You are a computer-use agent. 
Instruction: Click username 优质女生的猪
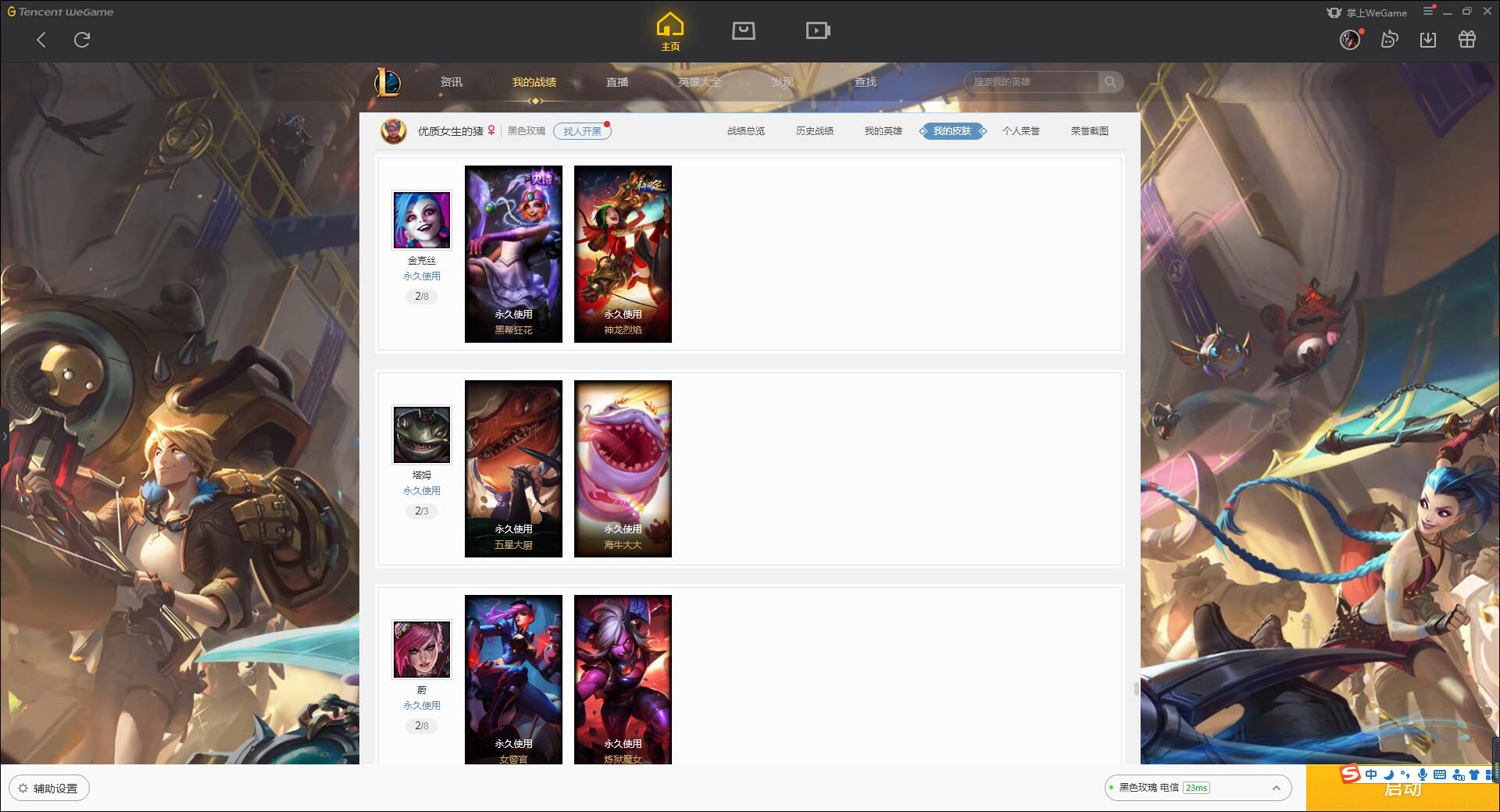(x=450, y=131)
